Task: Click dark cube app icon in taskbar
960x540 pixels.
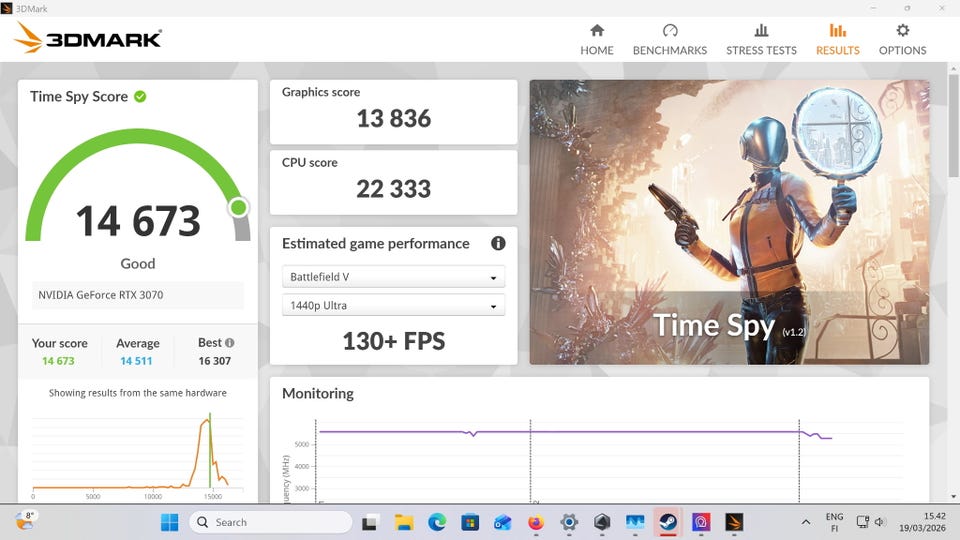Action: point(602,522)
